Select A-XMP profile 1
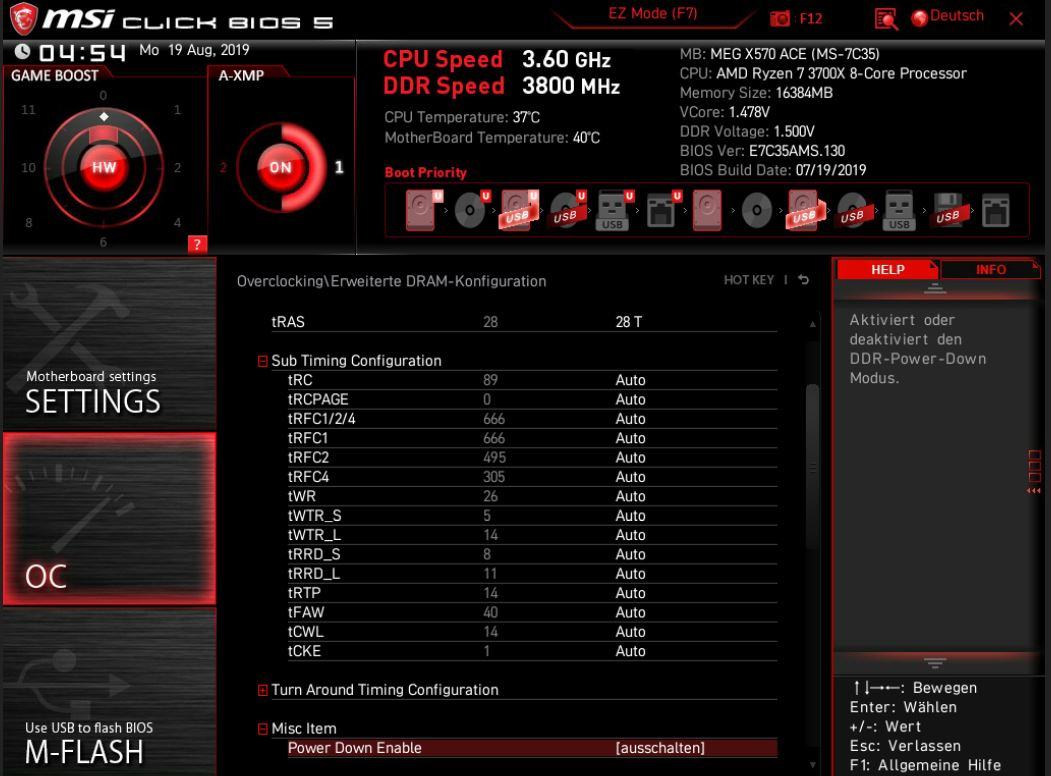The height and width of the screenshot is (776, 1051). (x=339, y=167)
